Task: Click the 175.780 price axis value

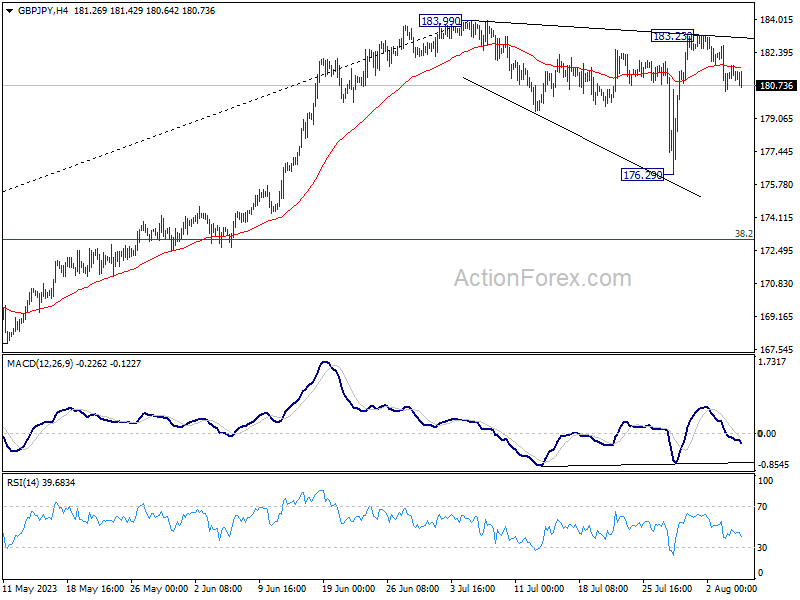Action: (777, 185)
